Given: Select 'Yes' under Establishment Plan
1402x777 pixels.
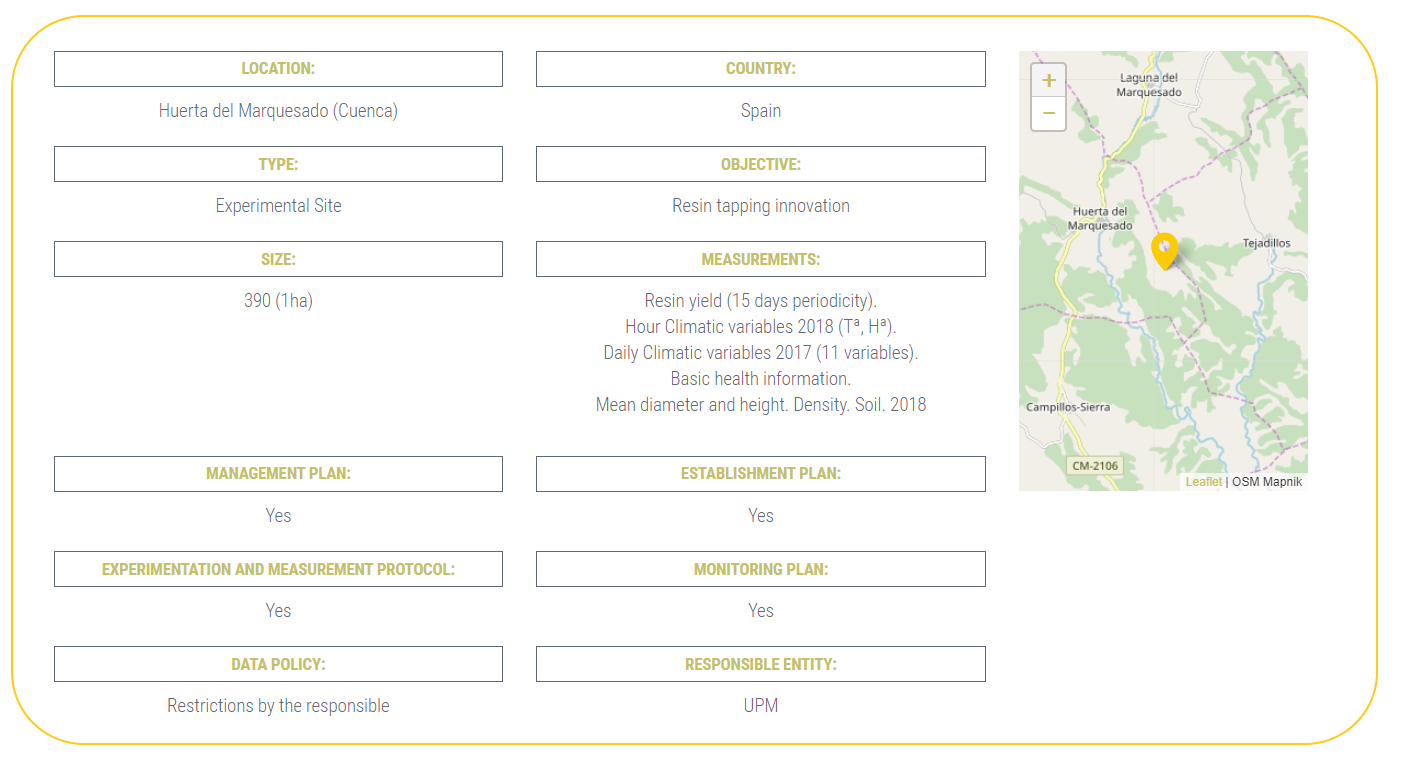Looking at the screenshot, I should [x=761, y=516].
